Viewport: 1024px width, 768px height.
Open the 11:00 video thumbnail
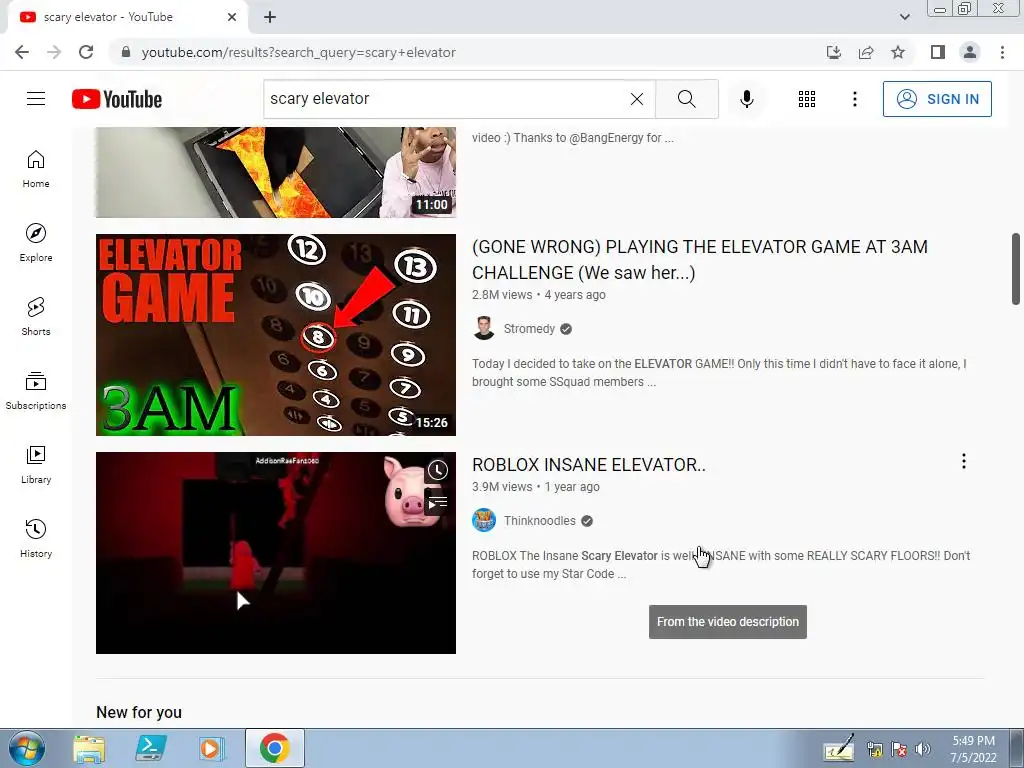point(276,172)
